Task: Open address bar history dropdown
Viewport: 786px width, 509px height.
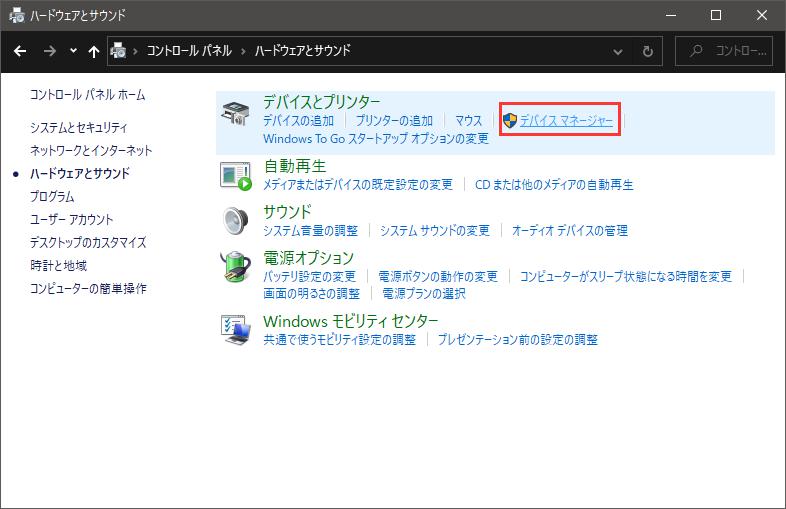Action: (x=618, y=51)
